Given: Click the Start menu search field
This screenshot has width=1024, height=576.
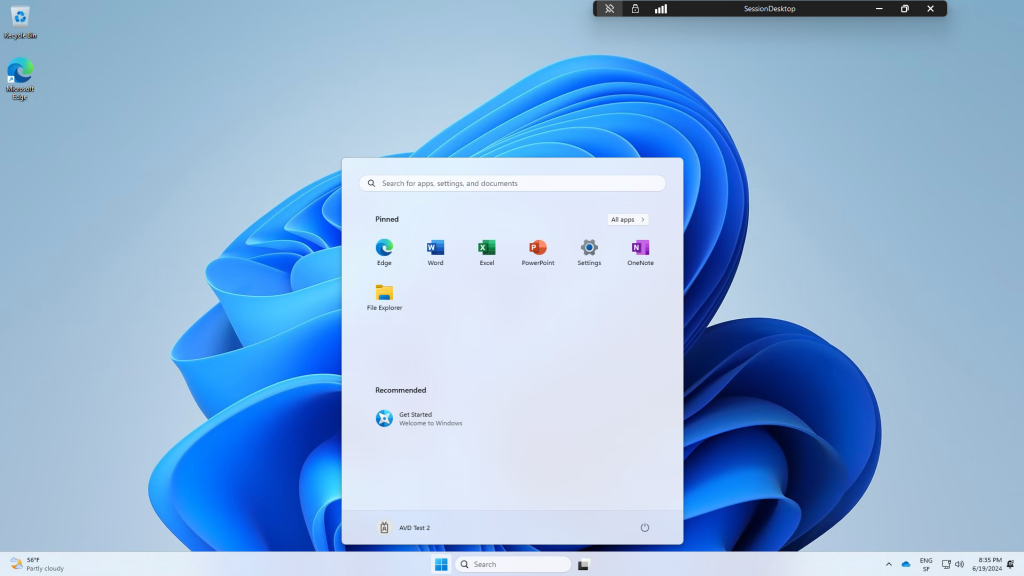Looking at the screenshot, I should [x=513, y=184].
